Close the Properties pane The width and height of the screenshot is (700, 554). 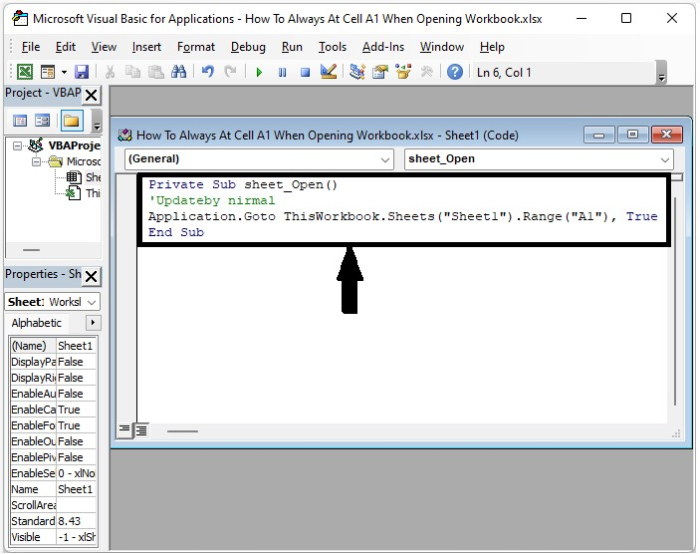click(x=91, y=276)
